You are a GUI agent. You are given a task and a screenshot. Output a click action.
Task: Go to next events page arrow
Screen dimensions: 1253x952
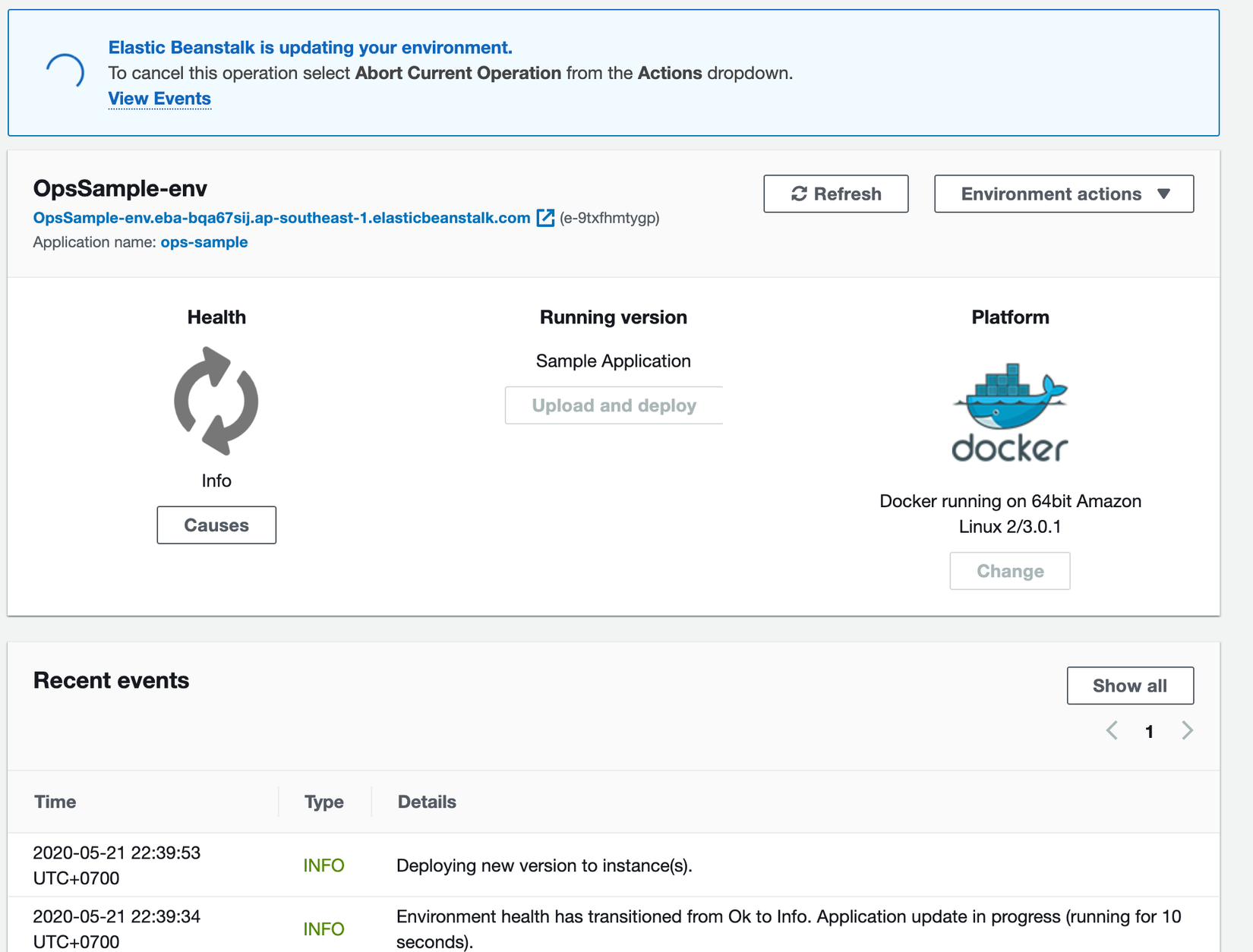[1188, 730]
